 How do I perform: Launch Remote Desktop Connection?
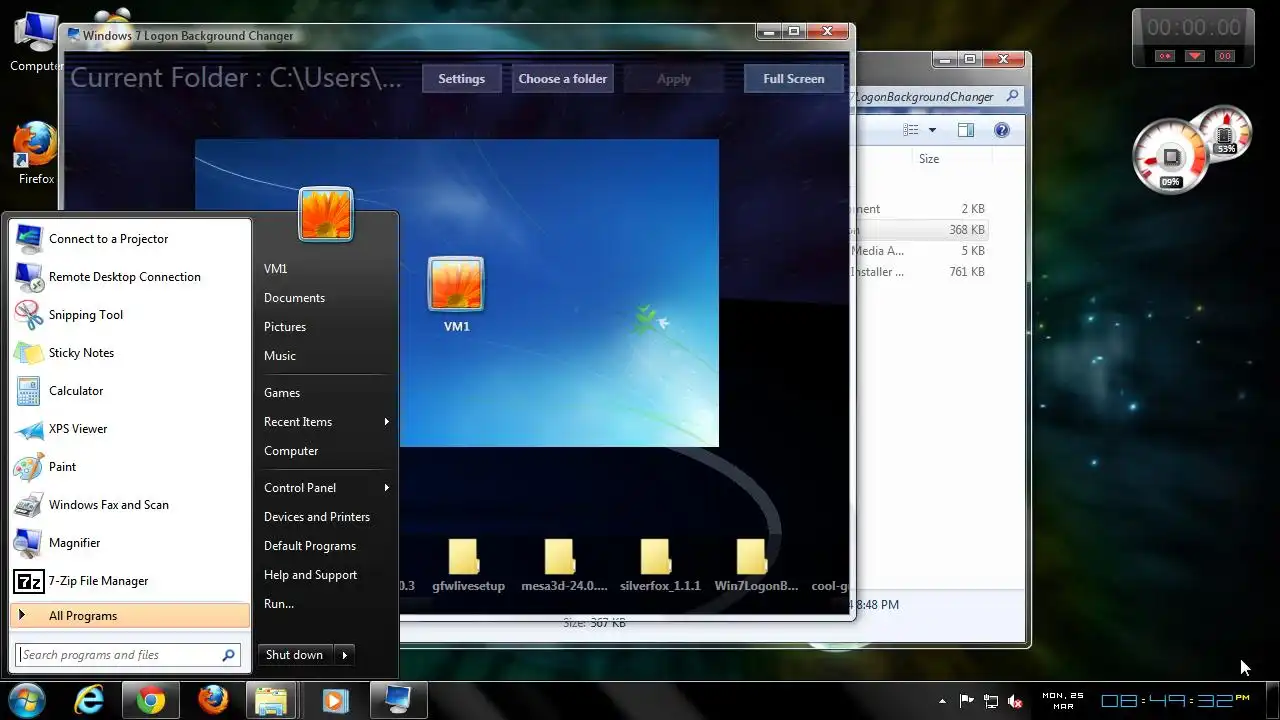[130, 277]
